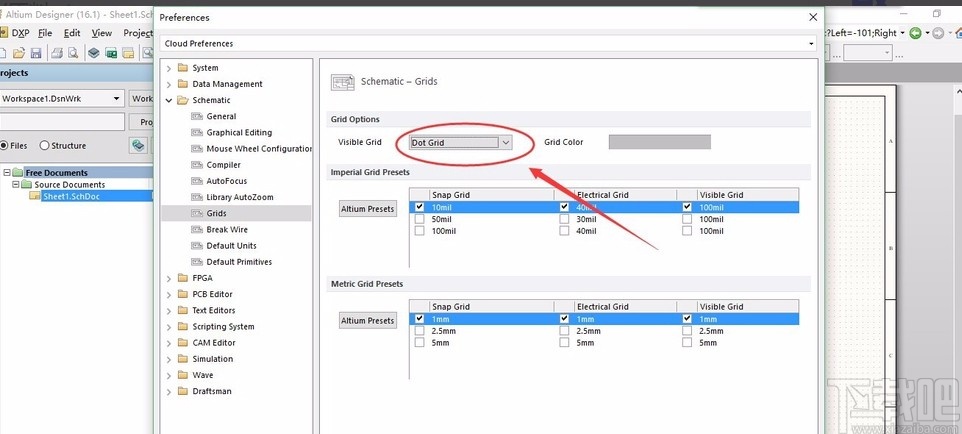Click the folder icon beside Simulation
The width and height of the screenshot is (962, 434).
tap(183, 358)
